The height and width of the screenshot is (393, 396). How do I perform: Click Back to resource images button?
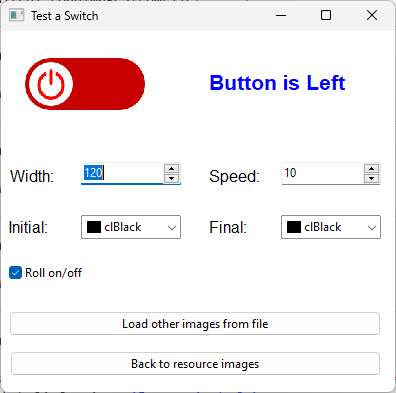(195, 364)
